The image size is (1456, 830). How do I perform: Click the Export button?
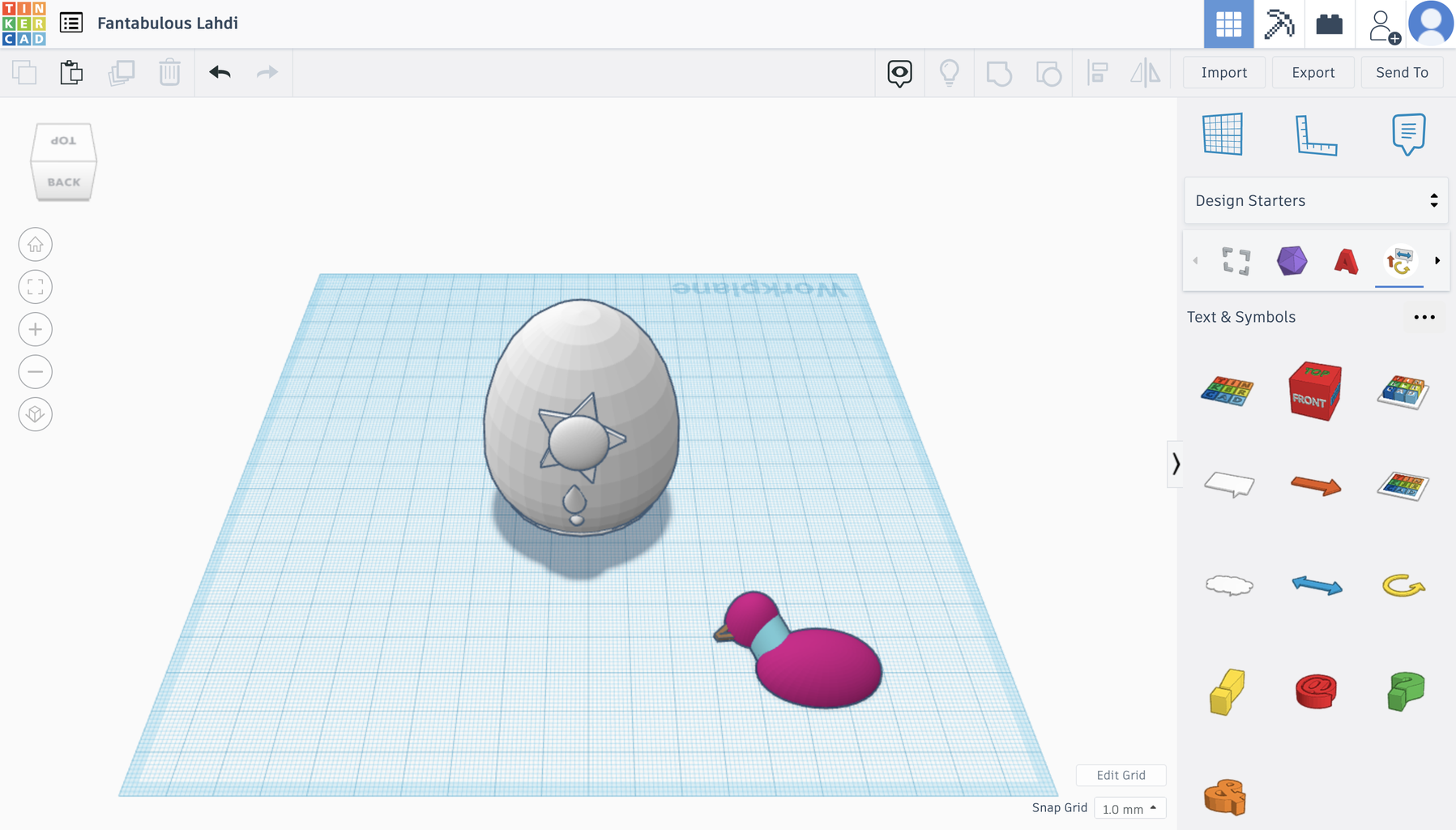1313,72
